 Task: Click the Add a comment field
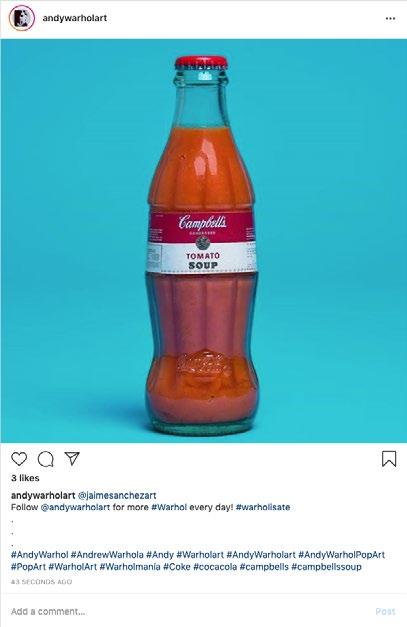[x=188, y=611]
